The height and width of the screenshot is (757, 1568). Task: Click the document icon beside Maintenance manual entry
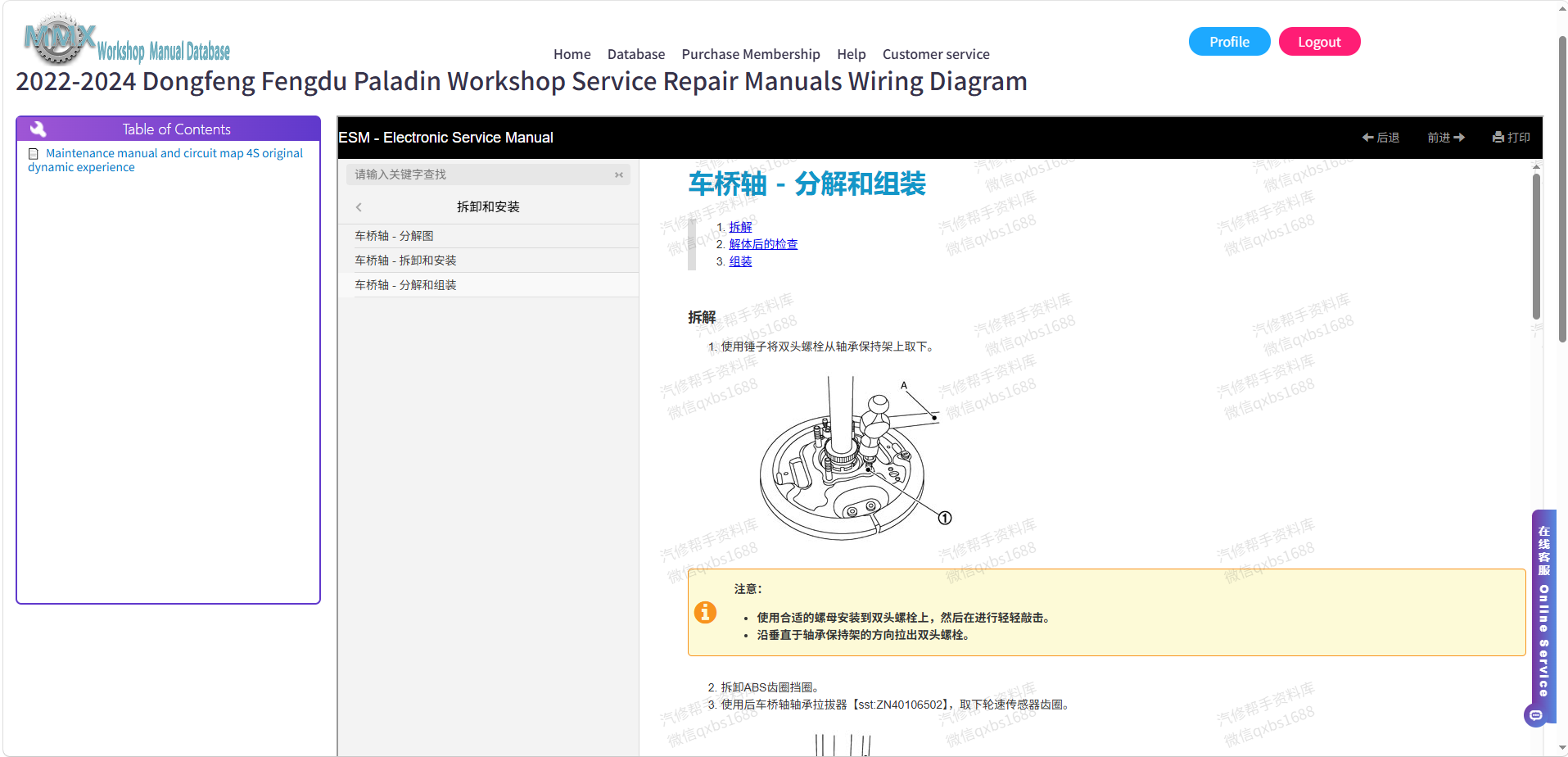pyautogui.click(x=34, y=154)
